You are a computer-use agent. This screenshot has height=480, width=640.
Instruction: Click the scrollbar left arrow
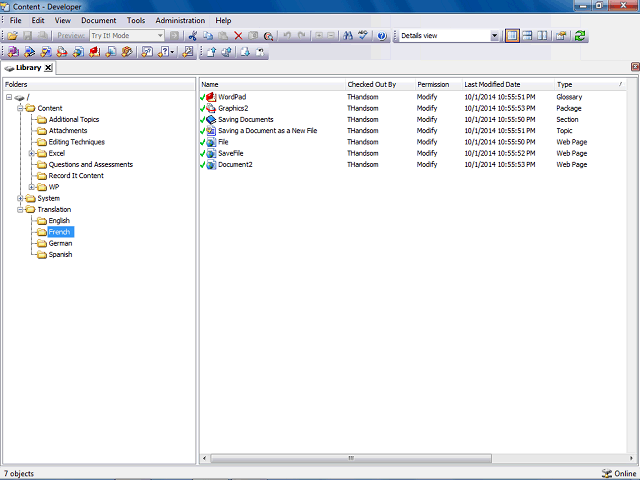tap(204, 458)
